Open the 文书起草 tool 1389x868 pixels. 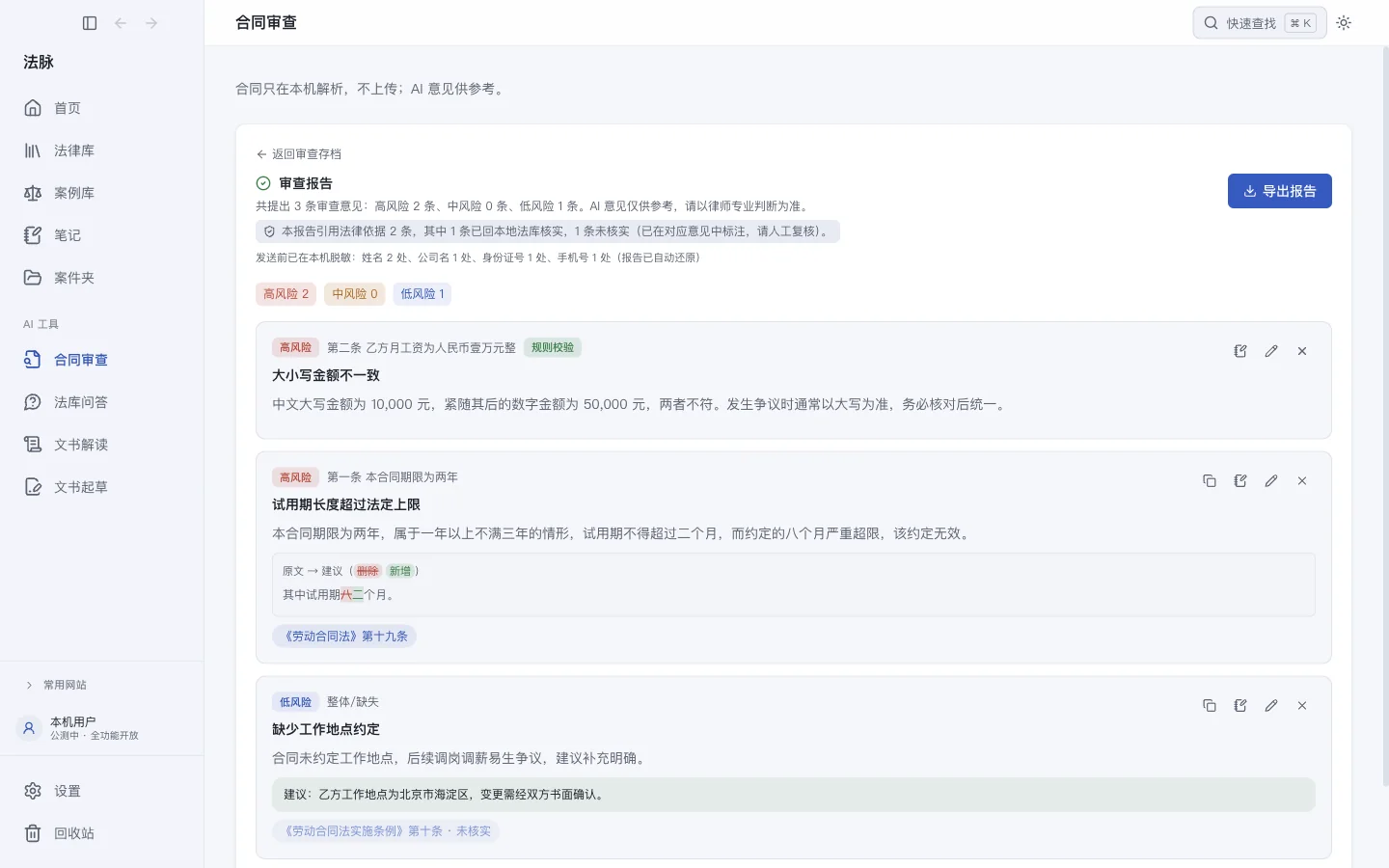pos(101,487)
